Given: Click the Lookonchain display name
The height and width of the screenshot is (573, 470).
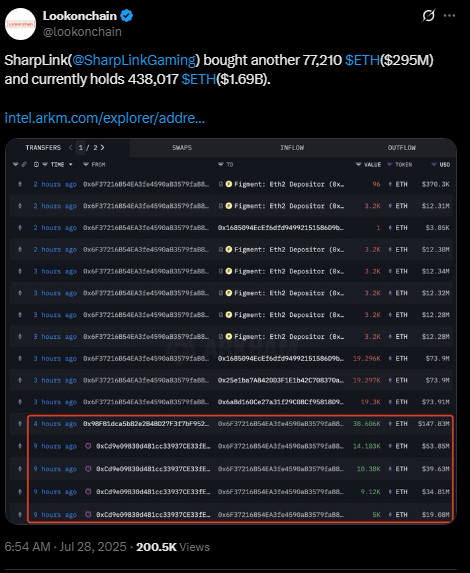Looking at the screenshot, I should [80, 16].
